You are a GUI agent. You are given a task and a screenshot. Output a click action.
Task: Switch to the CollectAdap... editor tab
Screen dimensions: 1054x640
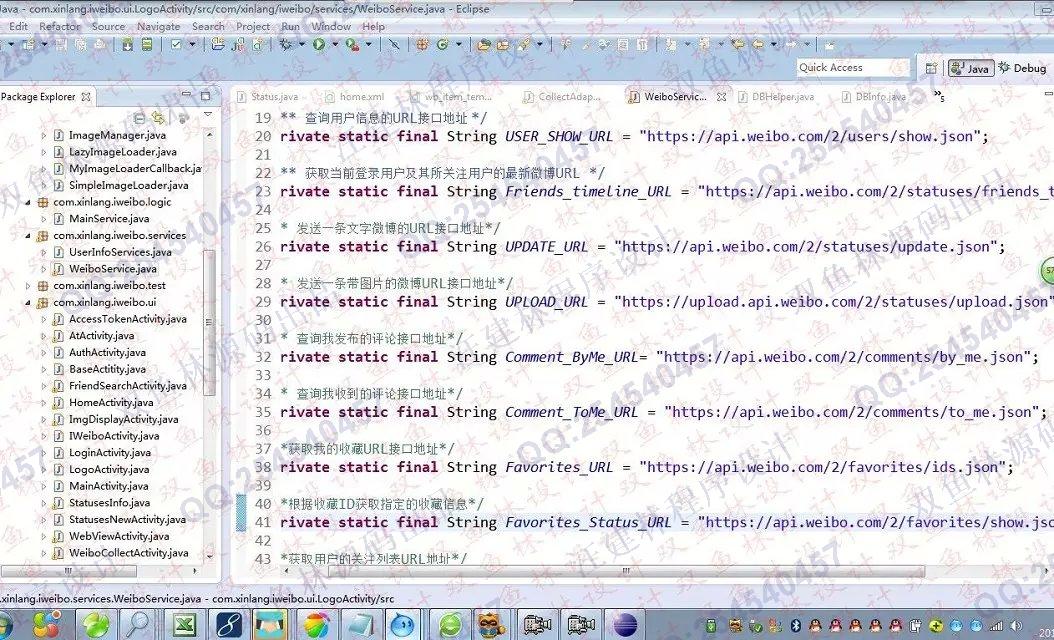tap(563, 97)
